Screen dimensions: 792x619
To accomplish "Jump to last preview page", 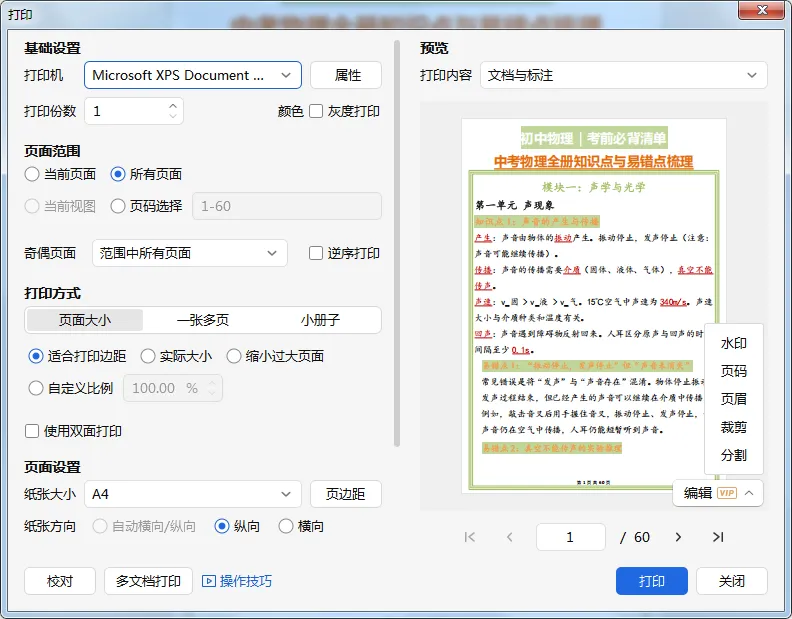I will (x=718, y=537).
